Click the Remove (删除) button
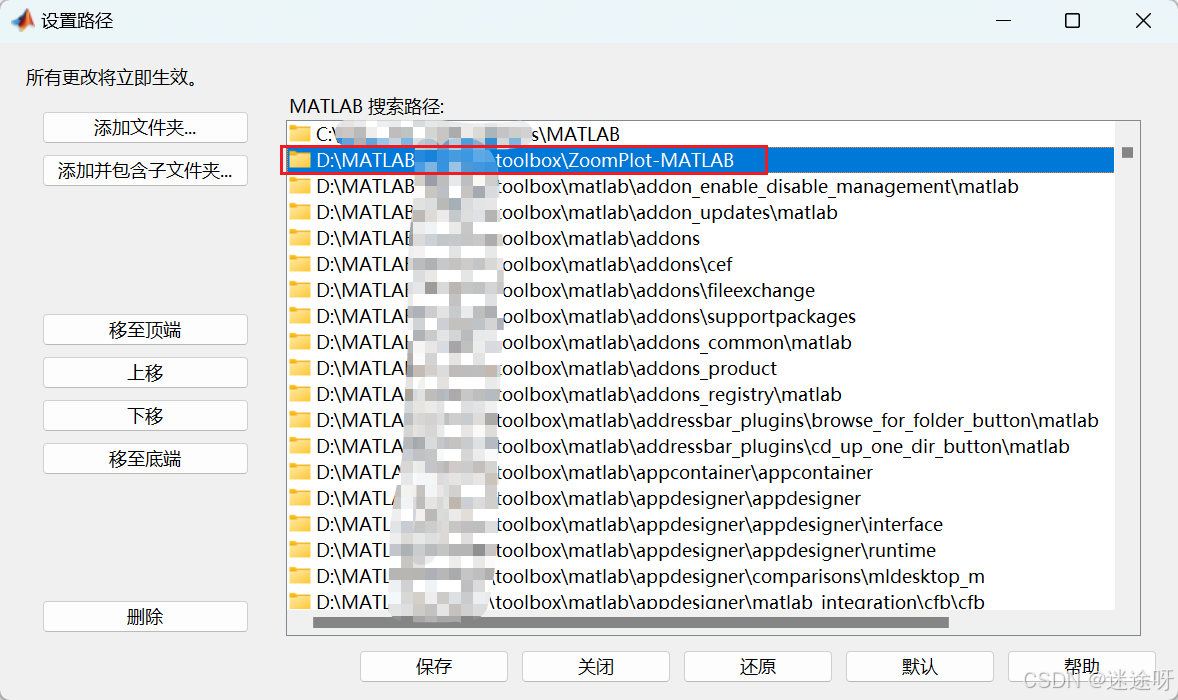The image size is (1178, 700). pyautogui.click(x=145, y=617)
